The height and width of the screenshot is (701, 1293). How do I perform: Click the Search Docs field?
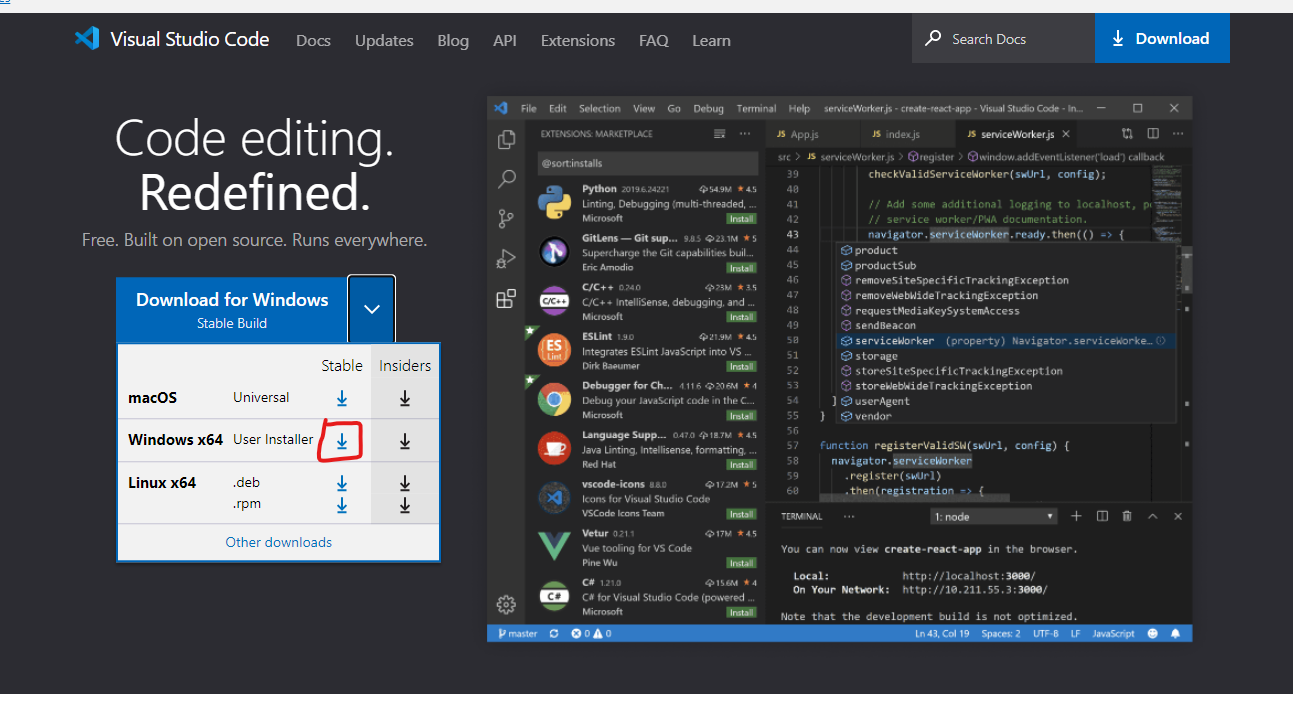point(1003,39)
